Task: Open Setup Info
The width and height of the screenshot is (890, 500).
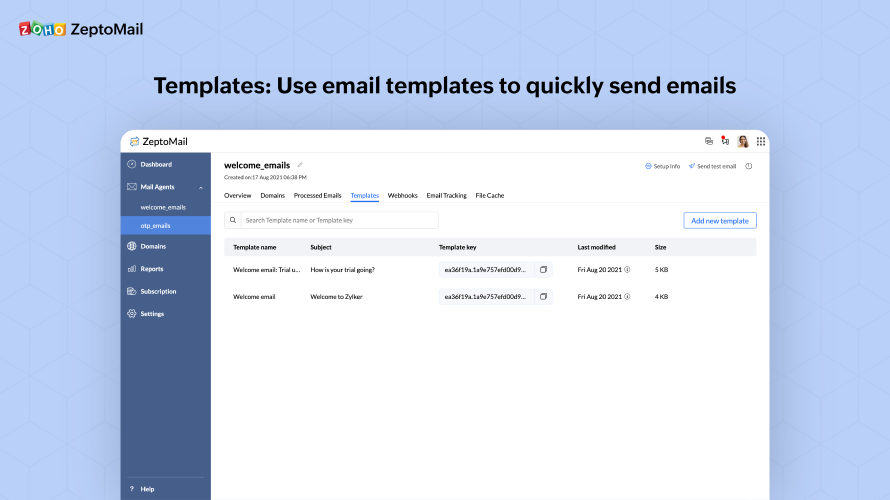Action: coord(662,166)
